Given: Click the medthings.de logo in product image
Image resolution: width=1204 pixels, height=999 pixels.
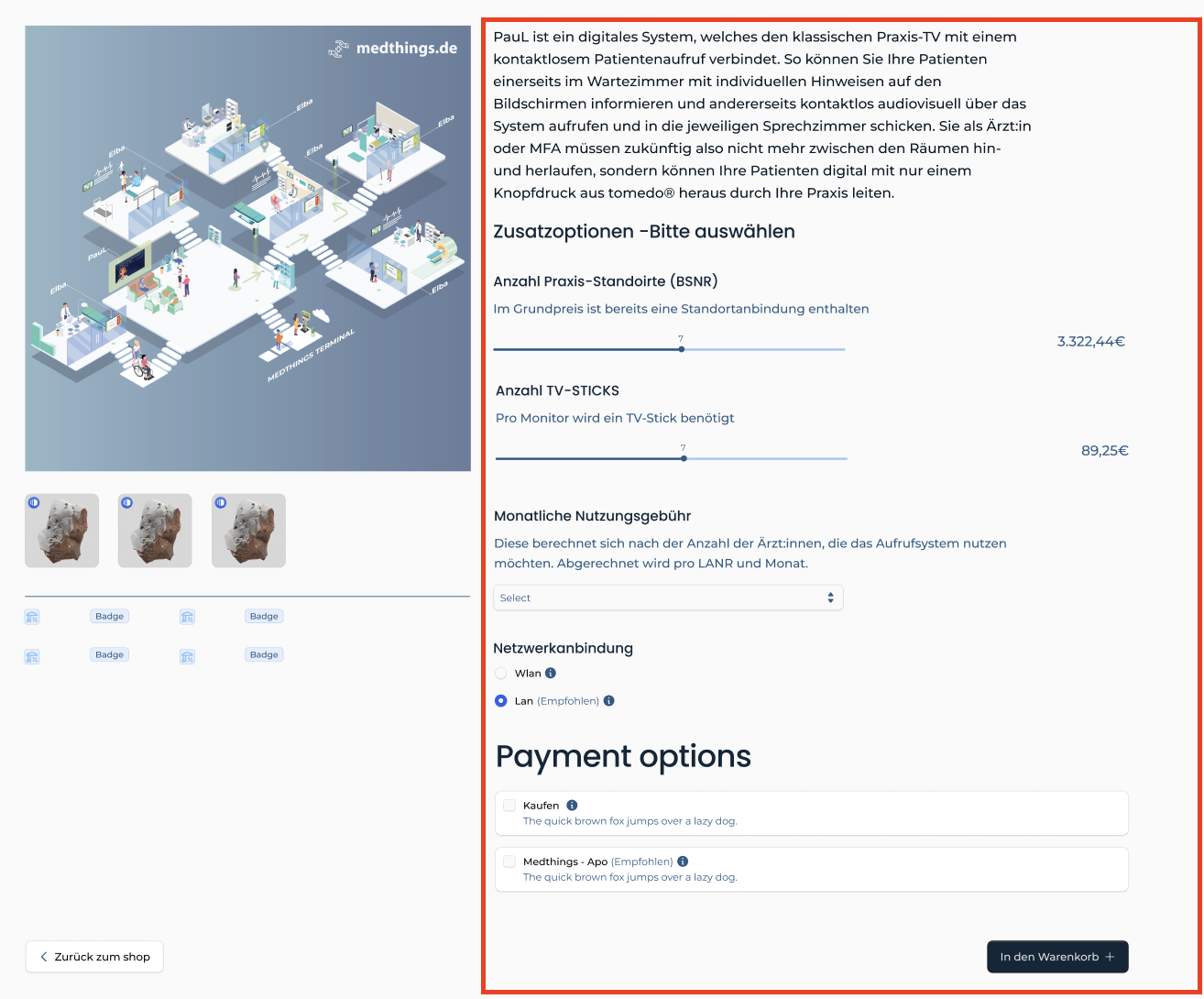Looking at the screenshot, I should click(x=393, y=48).
